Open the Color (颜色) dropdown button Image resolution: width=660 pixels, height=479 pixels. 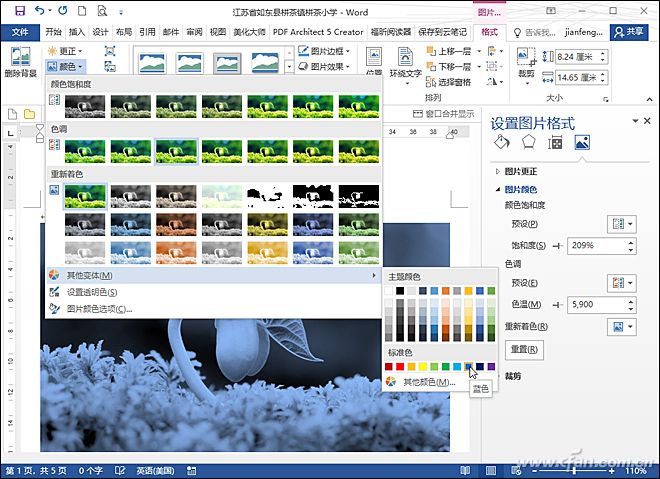65,67
